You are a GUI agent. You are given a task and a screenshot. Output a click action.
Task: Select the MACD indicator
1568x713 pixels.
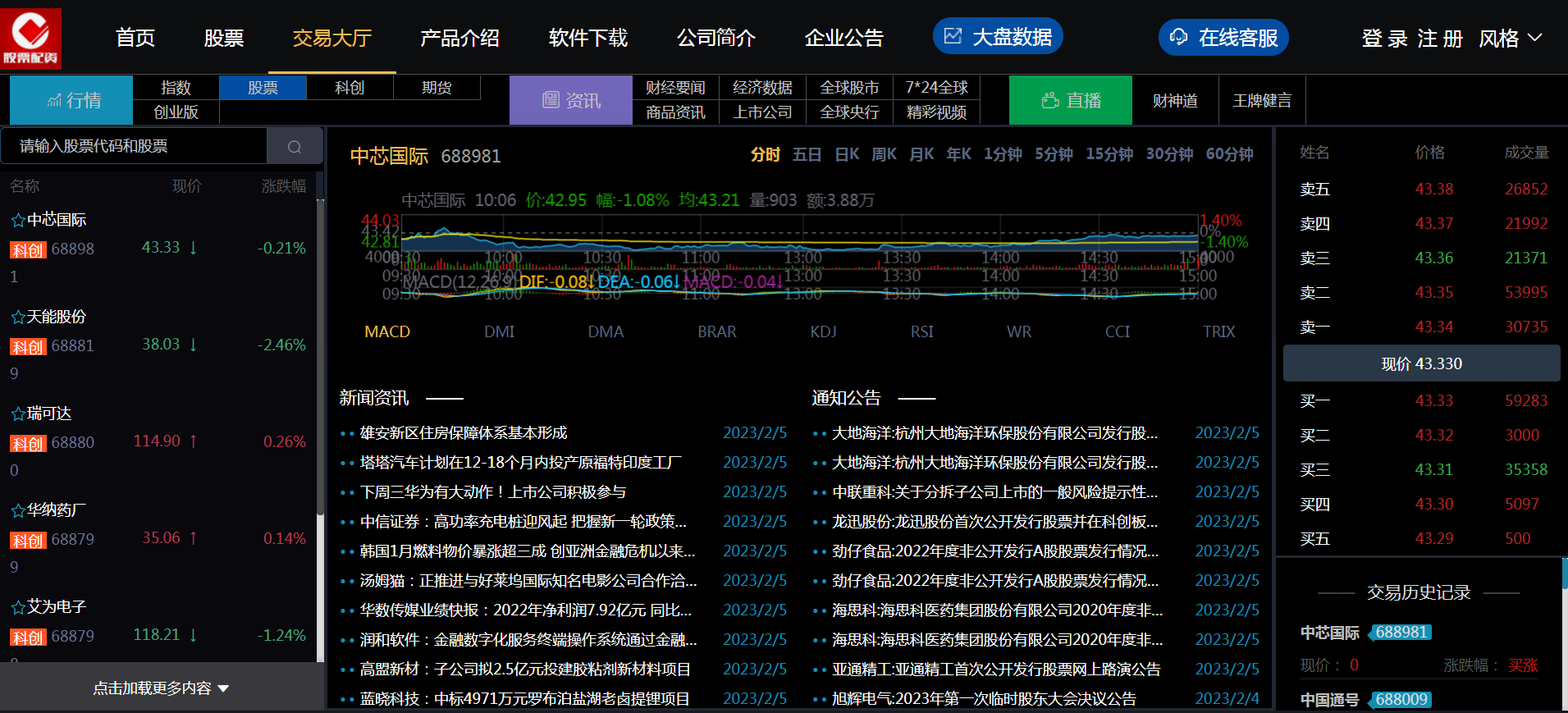(x=387, y=331)
